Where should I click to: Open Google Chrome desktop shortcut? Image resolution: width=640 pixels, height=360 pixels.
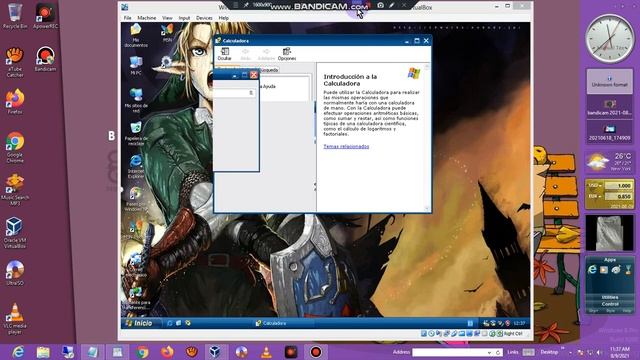click(x=15, y=147)
